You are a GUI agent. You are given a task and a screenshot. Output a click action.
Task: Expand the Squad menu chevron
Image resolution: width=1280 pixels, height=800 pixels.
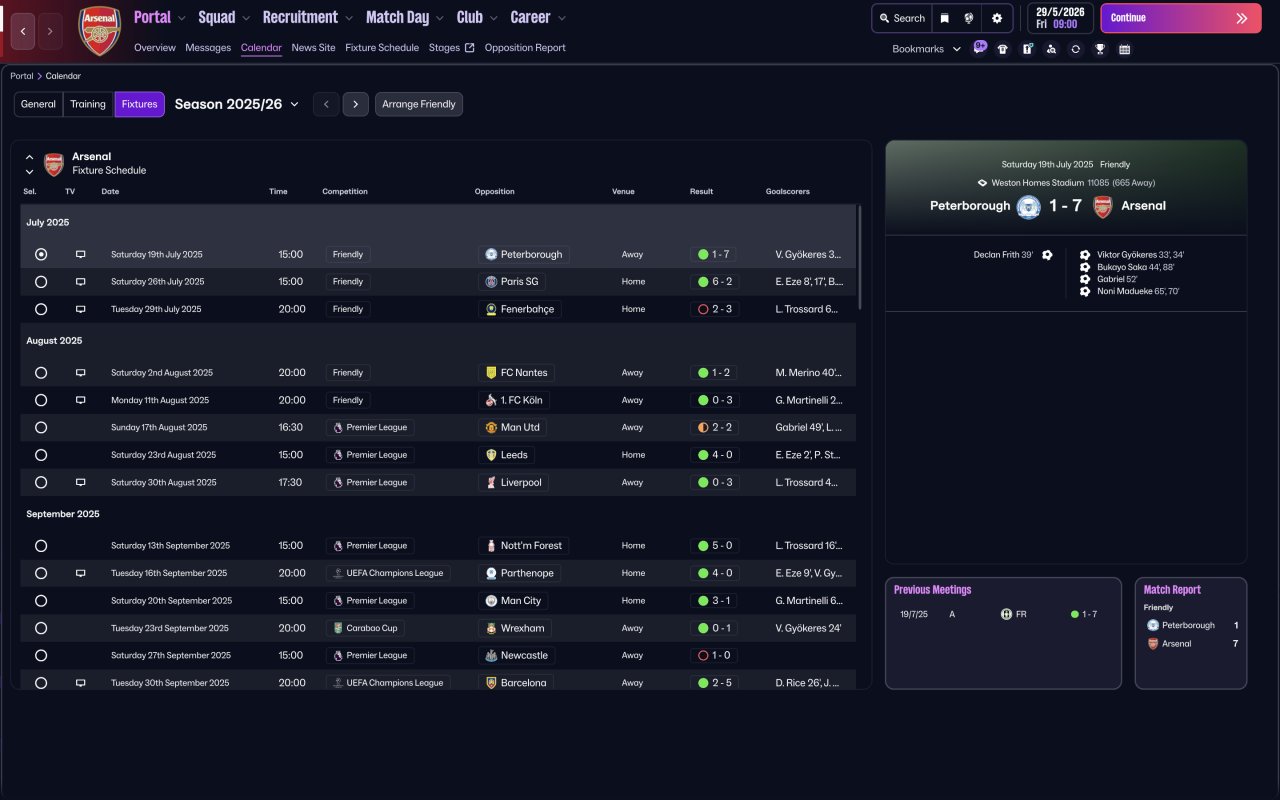click(245, 18)
